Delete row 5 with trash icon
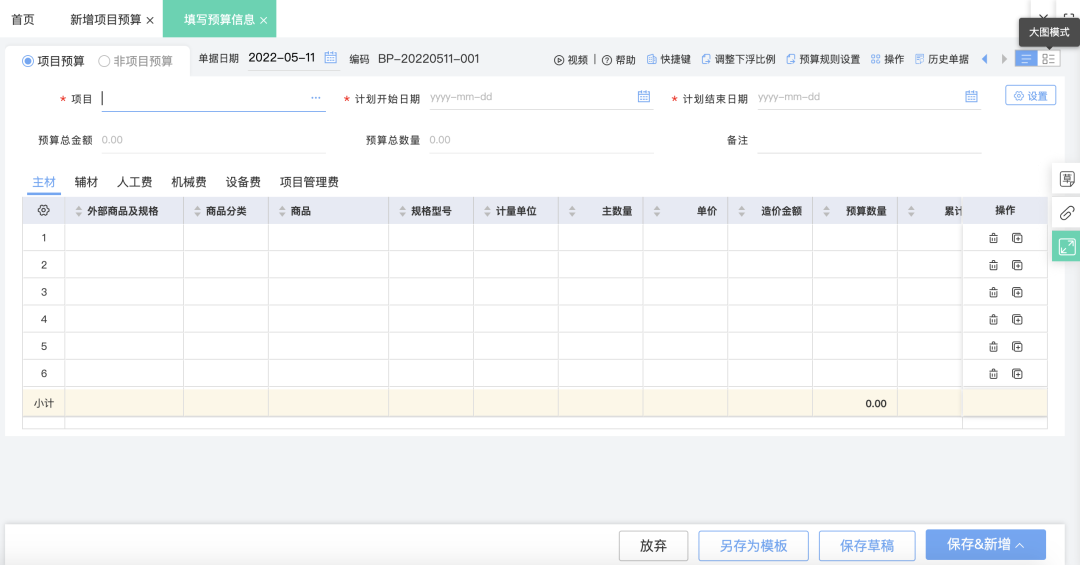This screenshot has height=565, width=1080. point(993,347)
